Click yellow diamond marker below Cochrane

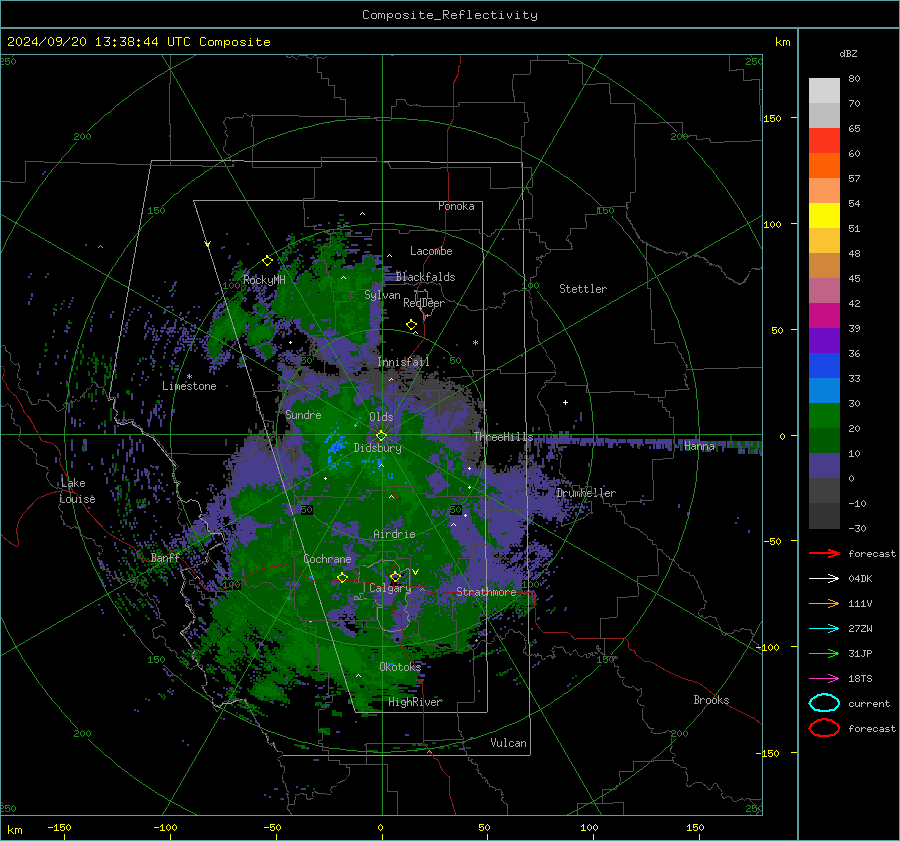[x=342, y=578]
